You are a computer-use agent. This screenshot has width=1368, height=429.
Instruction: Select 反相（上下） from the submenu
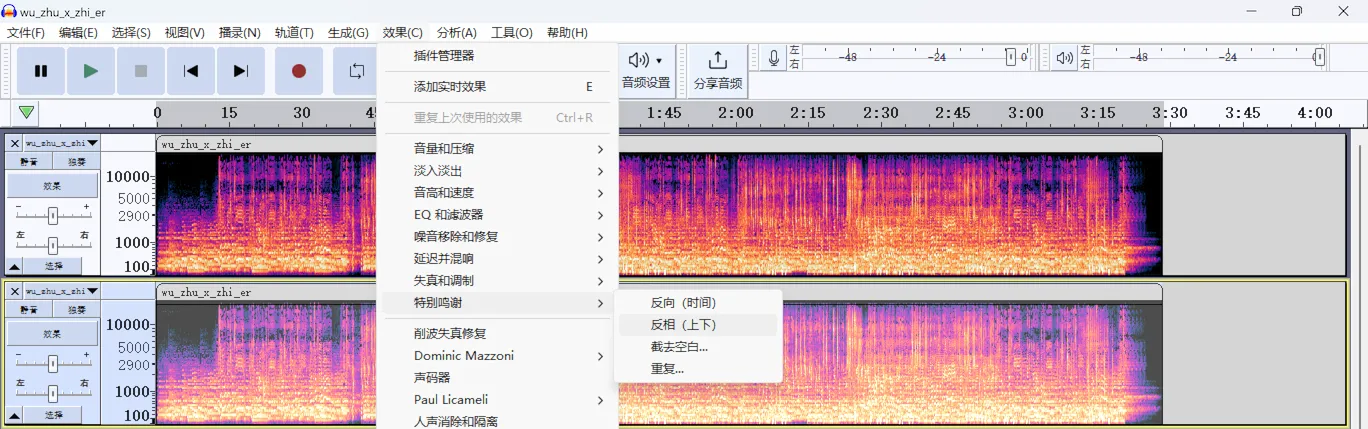(x=684, y=325)
